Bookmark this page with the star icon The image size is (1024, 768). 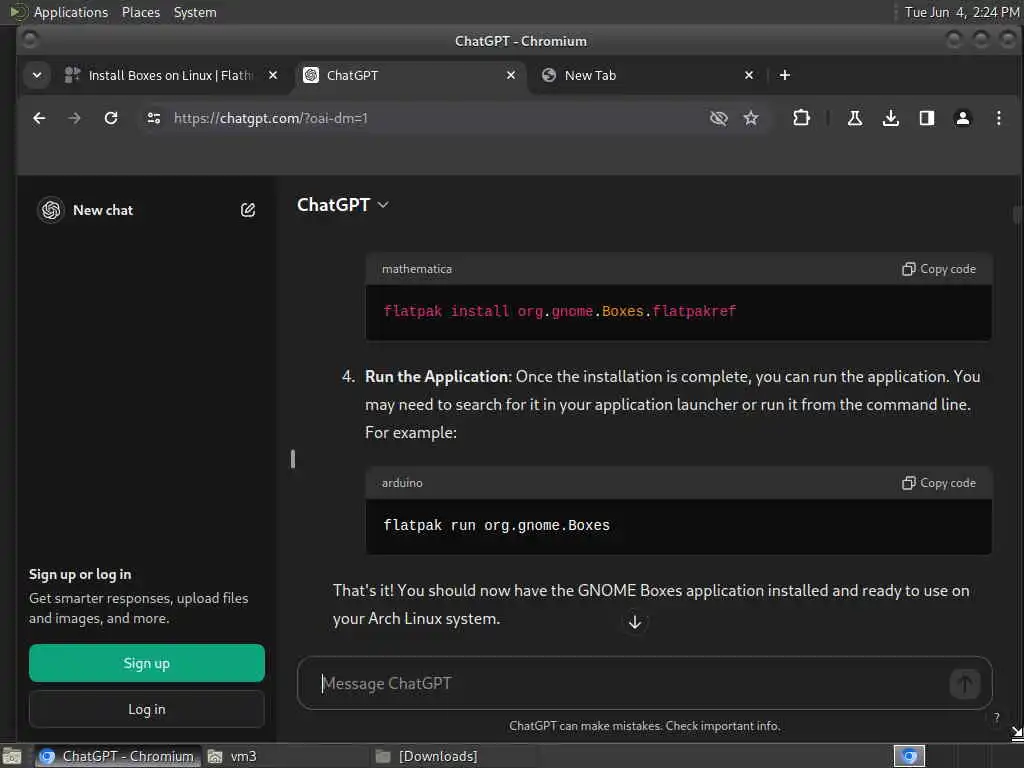[751, 118]
